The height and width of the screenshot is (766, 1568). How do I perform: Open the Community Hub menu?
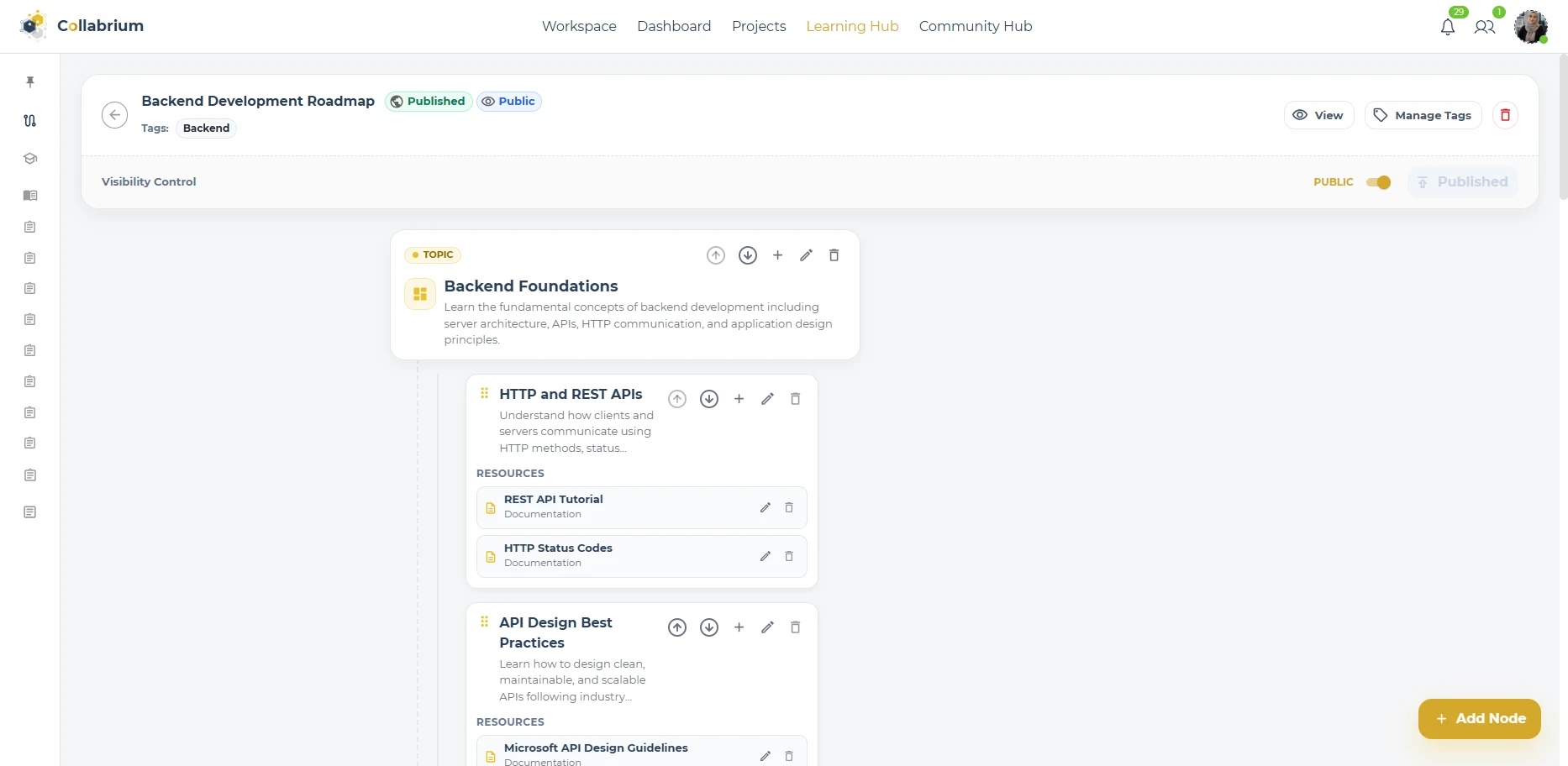pyautogui.click(x=976, y=26)
